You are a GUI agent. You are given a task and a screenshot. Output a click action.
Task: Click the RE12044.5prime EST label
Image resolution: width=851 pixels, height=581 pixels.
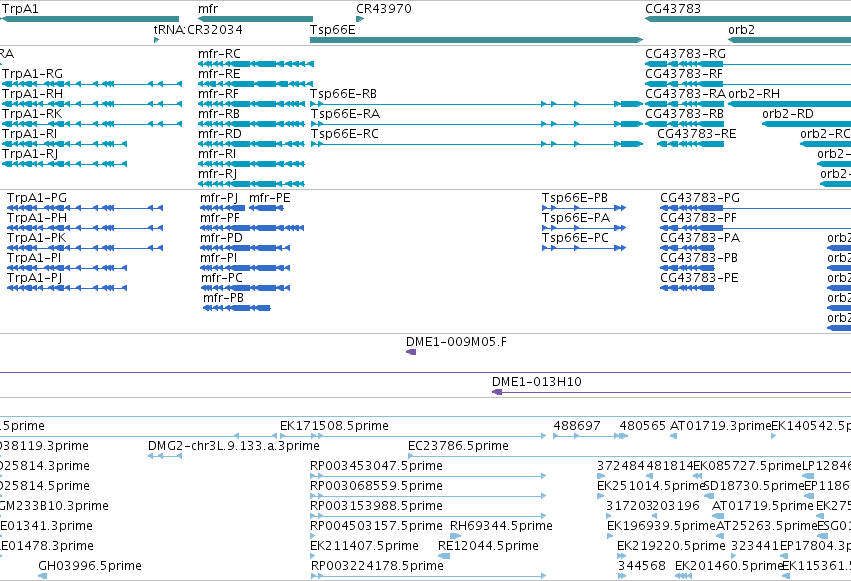(x=488, y=546)
